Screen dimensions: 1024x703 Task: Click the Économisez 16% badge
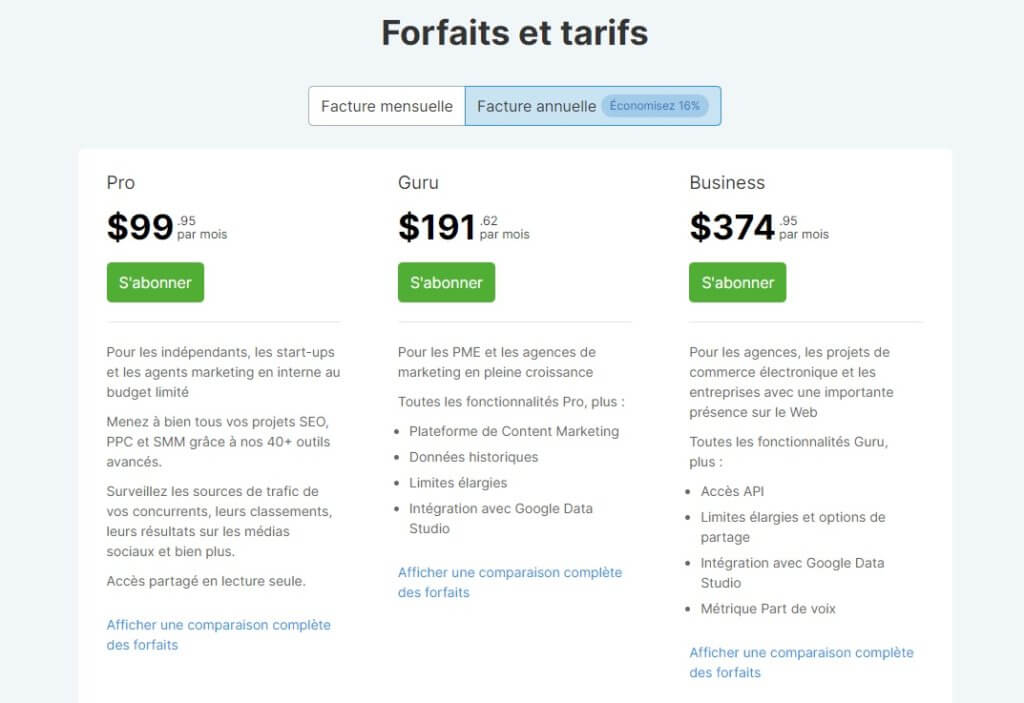click(x=655, y=106)
